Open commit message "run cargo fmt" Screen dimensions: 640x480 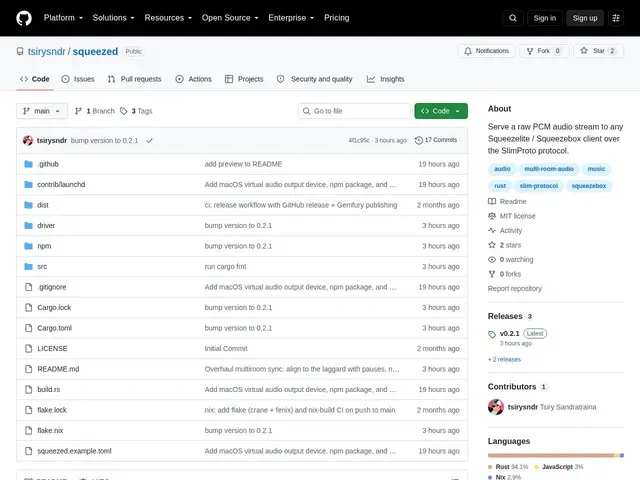[225, 267]
